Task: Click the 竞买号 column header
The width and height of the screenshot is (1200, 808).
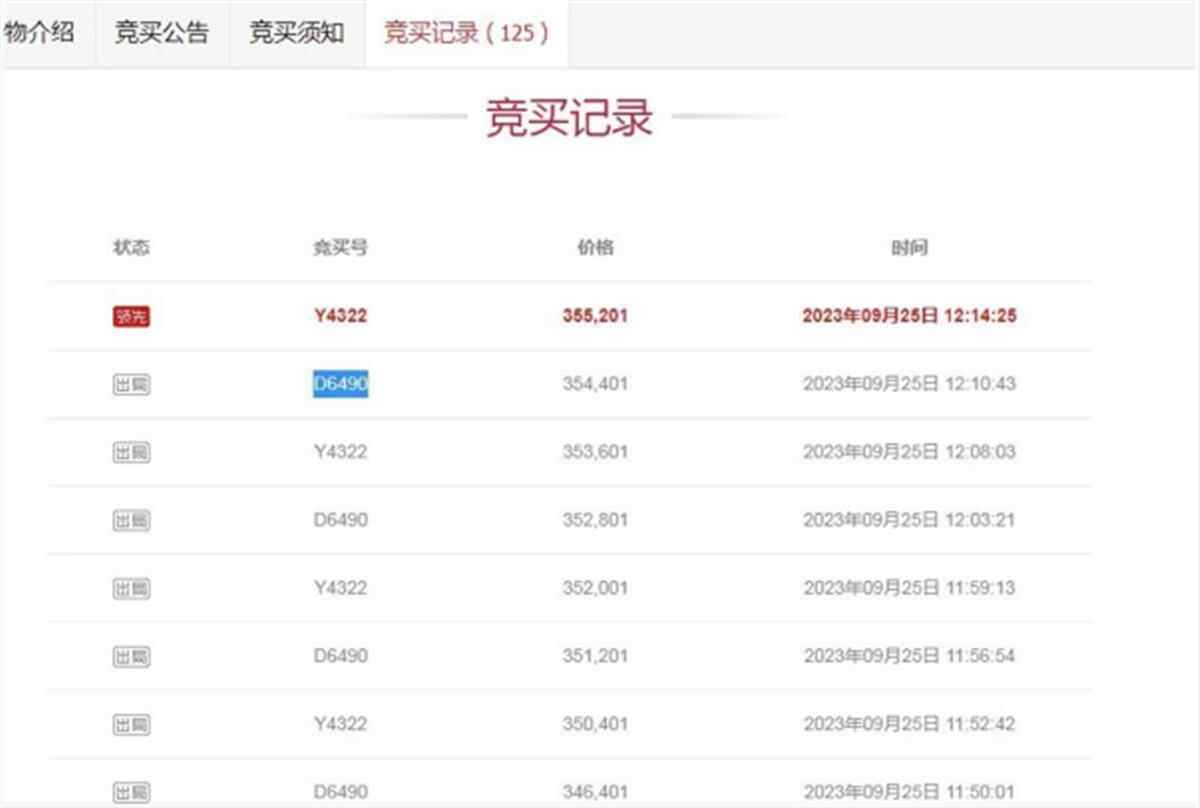Action: [341, 247]
